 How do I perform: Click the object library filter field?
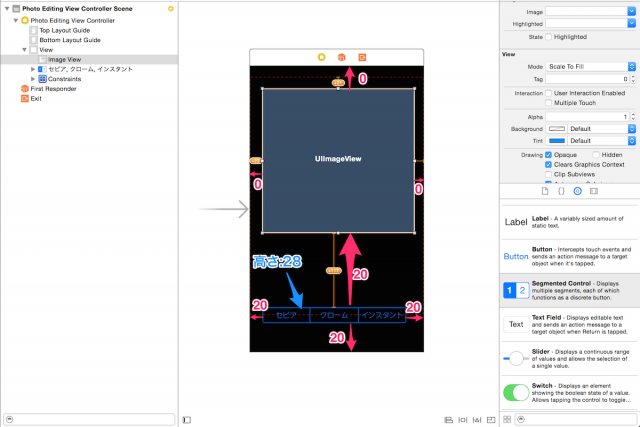tap(576, 419)
